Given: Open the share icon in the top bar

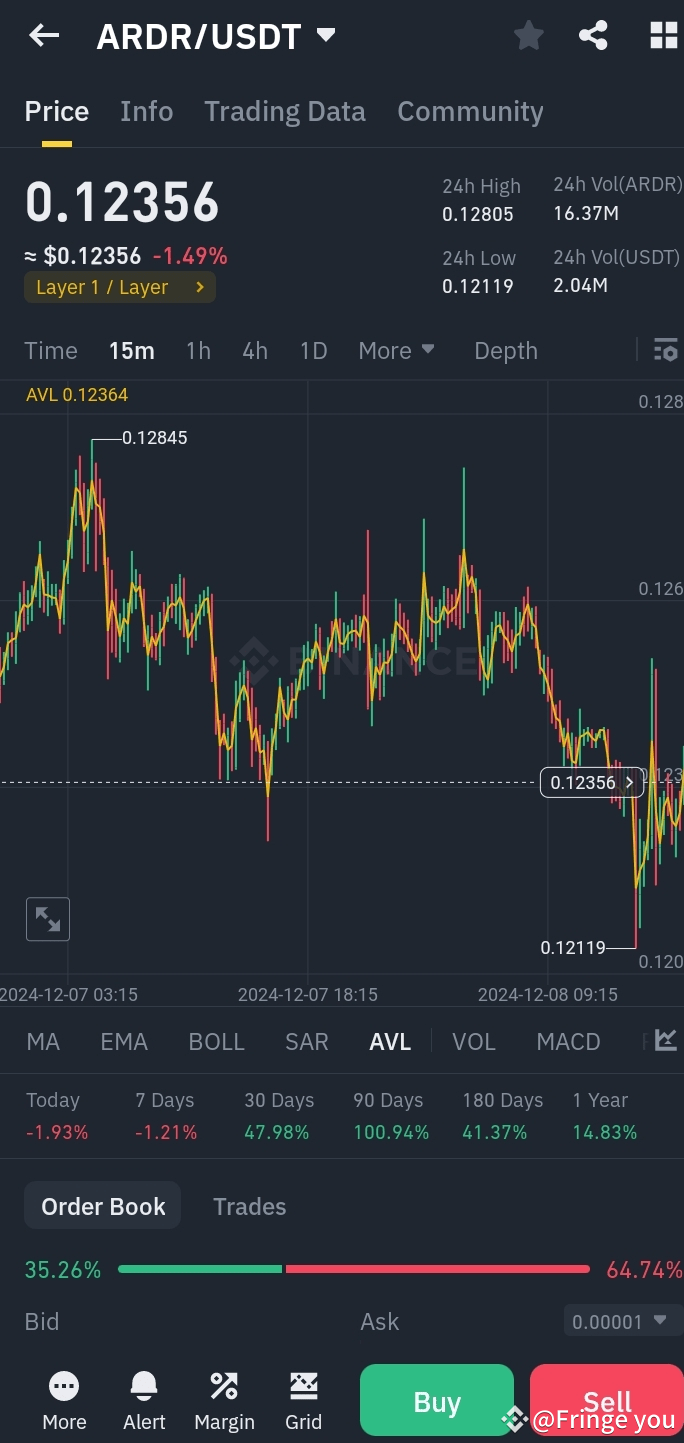Looking at the screenshot, I should (593, 35).
